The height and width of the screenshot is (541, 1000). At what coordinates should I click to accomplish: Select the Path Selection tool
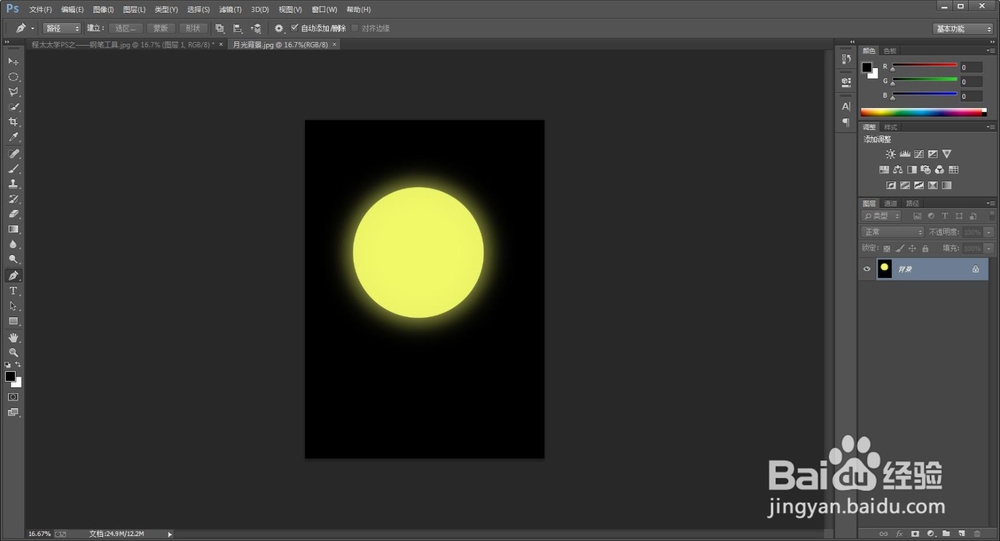coord(13,306)
